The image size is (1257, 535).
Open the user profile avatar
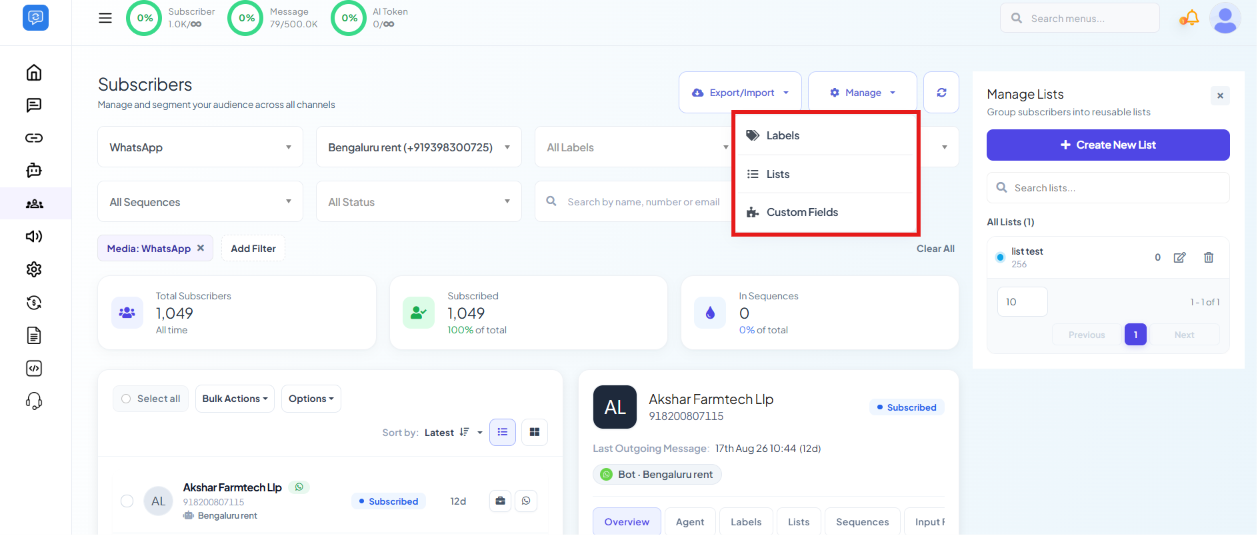[x=1225, y=18]
